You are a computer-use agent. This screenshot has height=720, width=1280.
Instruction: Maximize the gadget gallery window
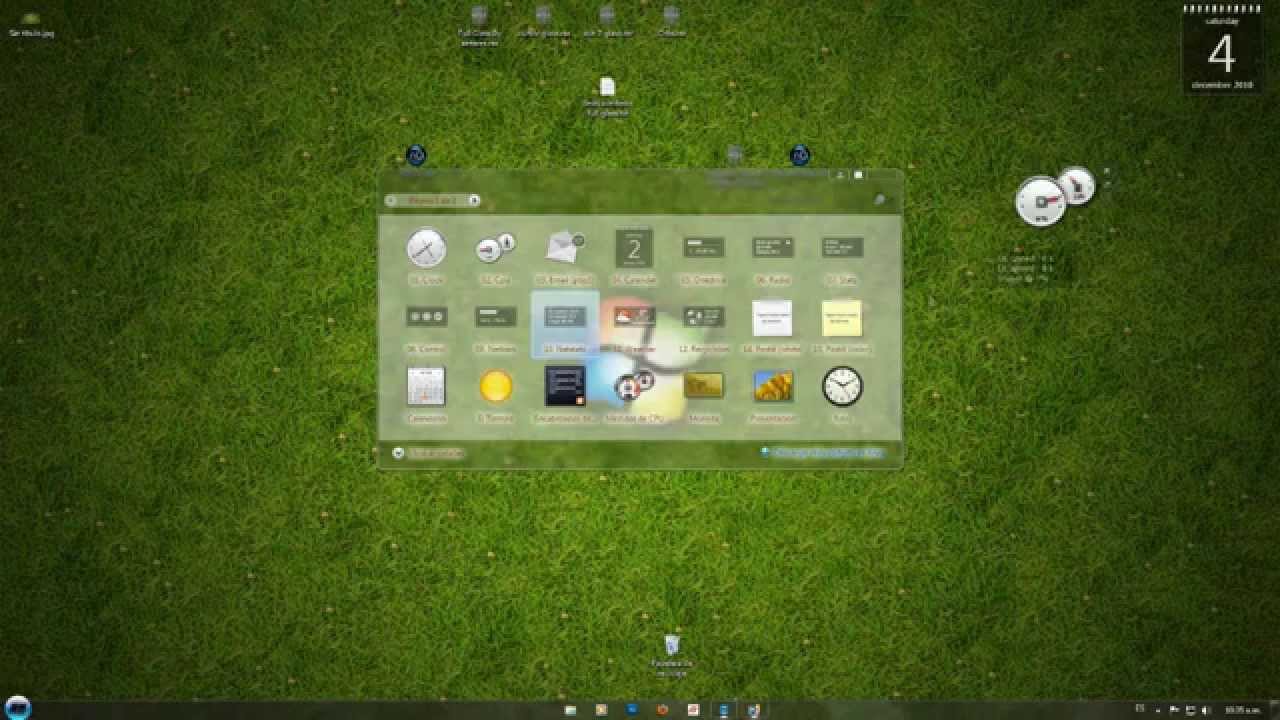click(858, 175)
